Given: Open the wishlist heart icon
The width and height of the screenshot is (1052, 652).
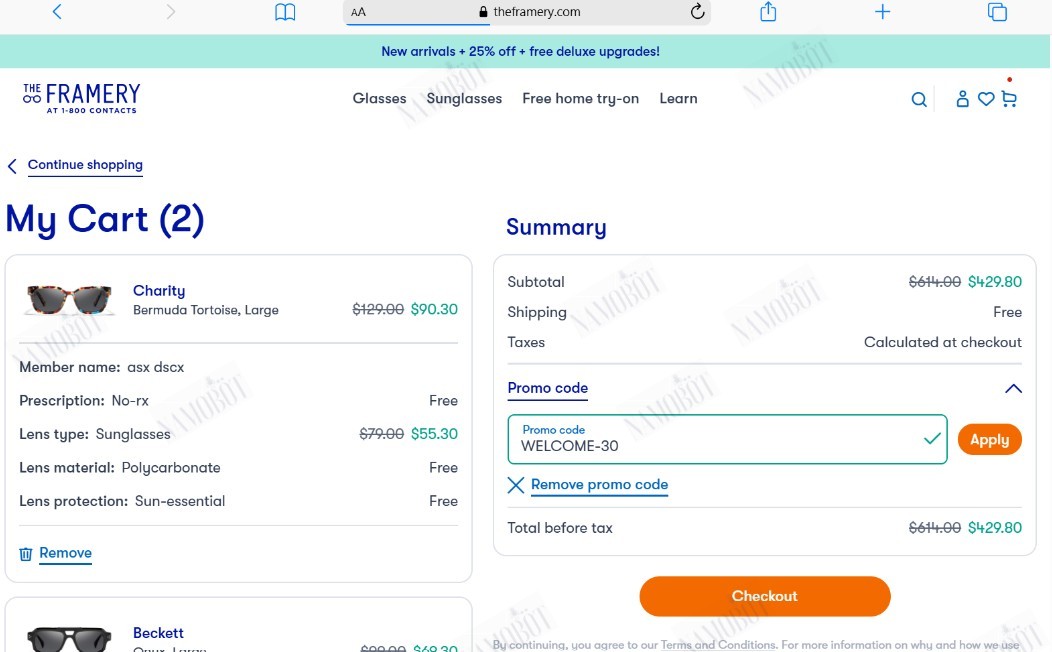Looking at the screenshot, I should coord(986,99).
